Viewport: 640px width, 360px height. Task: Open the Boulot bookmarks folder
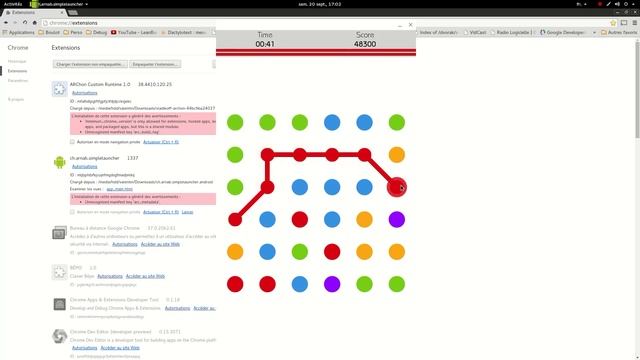(49, 32)
